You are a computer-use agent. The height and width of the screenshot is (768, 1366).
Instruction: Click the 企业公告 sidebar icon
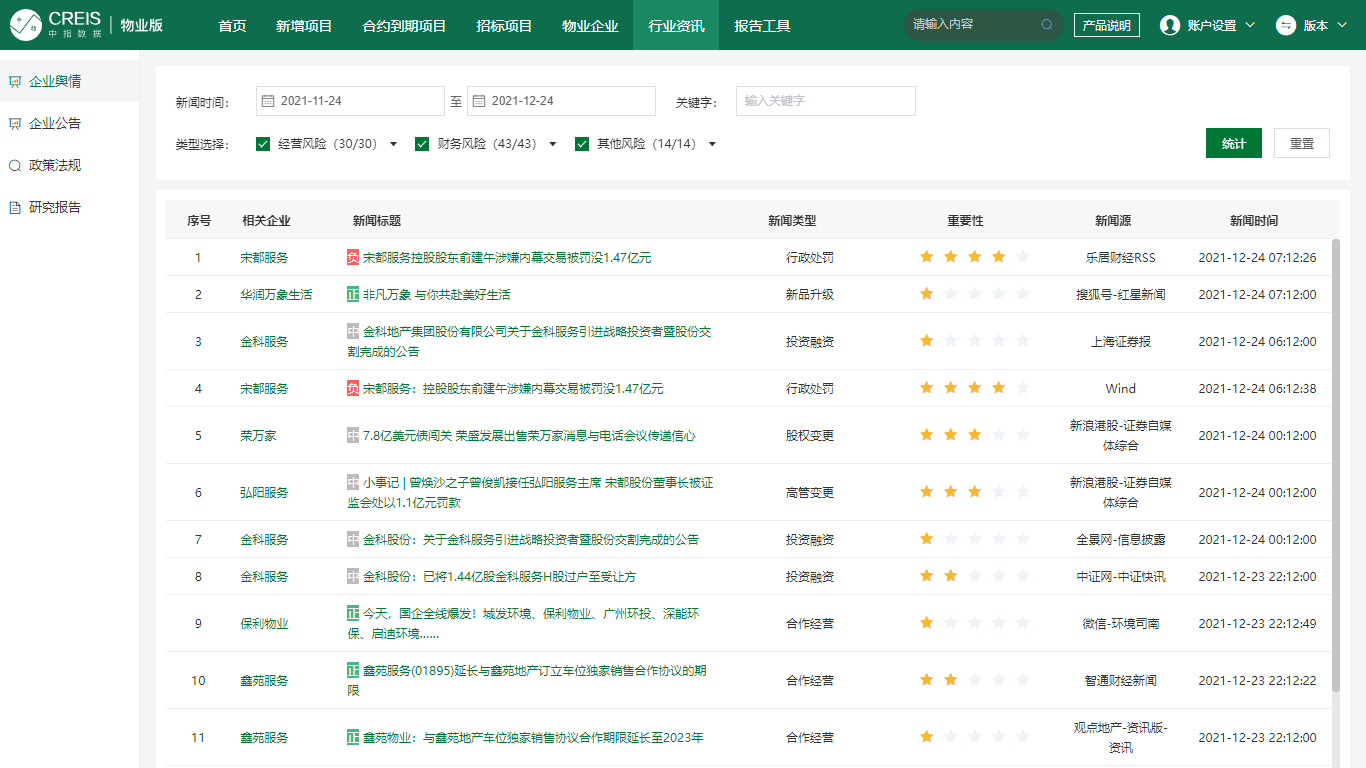pos(15,124)
